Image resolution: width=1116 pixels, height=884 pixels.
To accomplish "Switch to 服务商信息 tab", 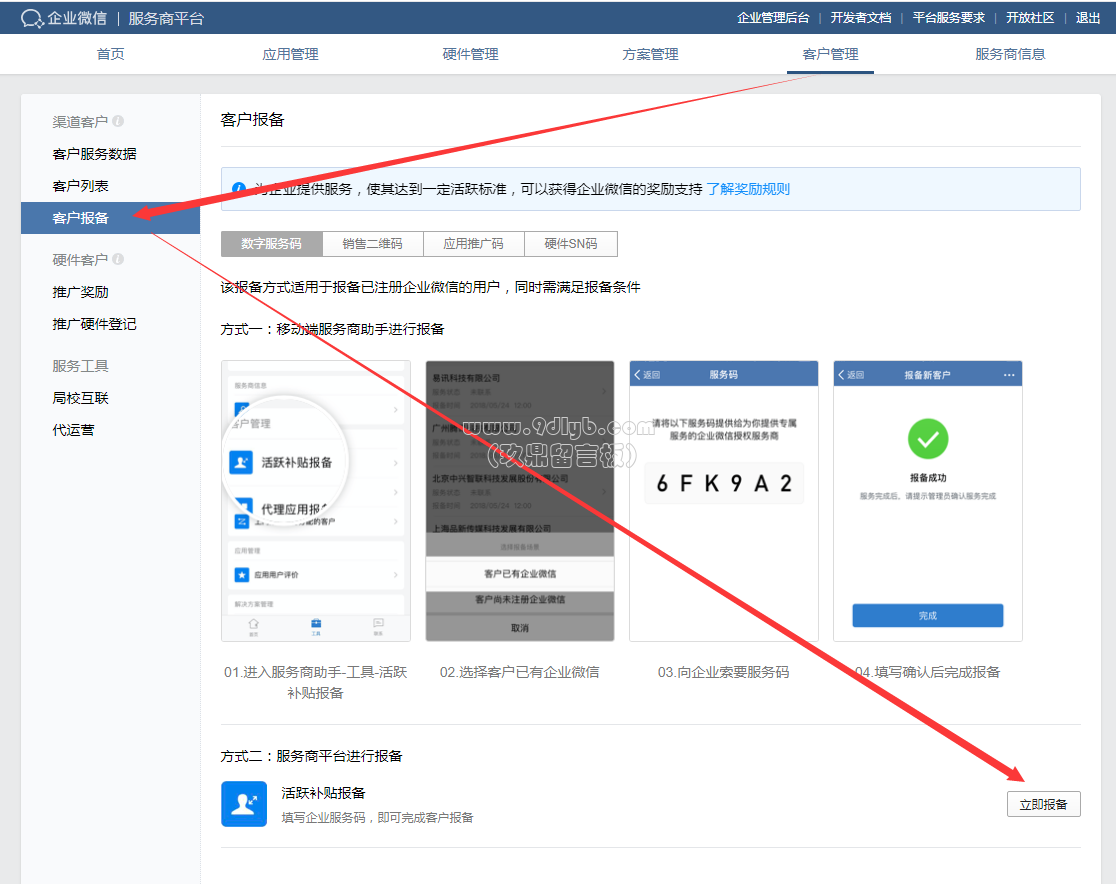I will 1010,54.
